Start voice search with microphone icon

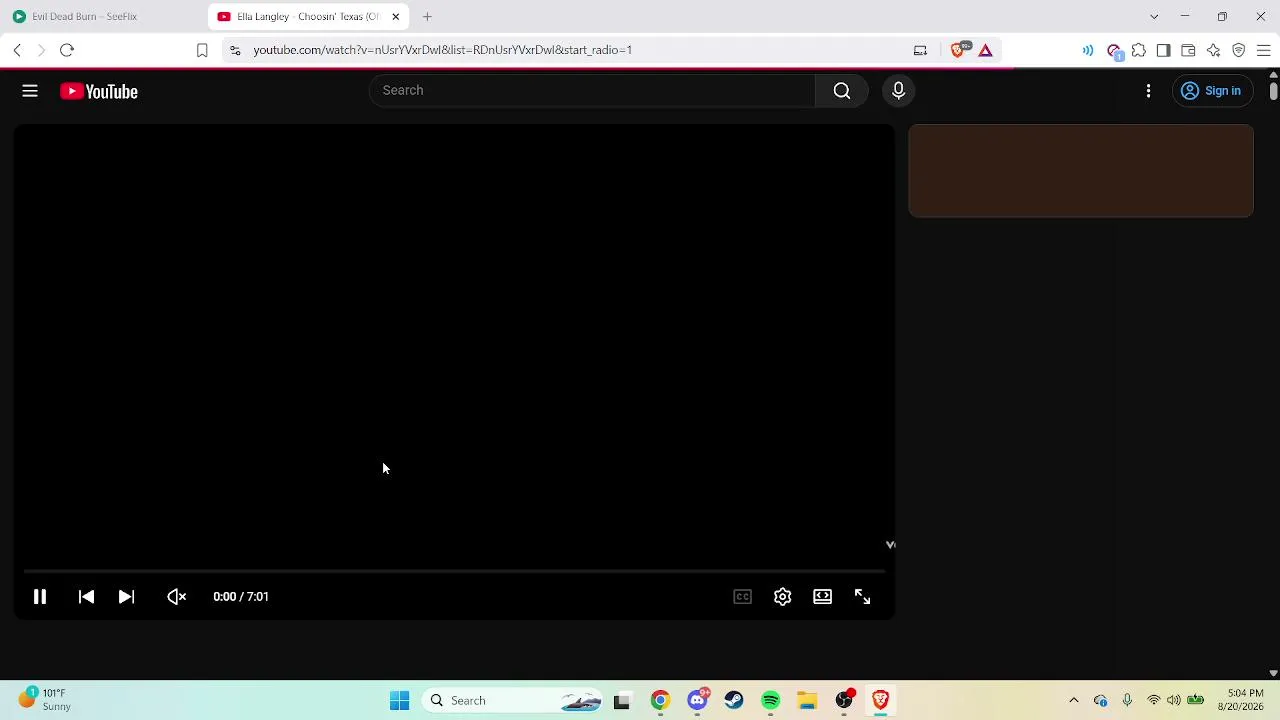[898, 91]
